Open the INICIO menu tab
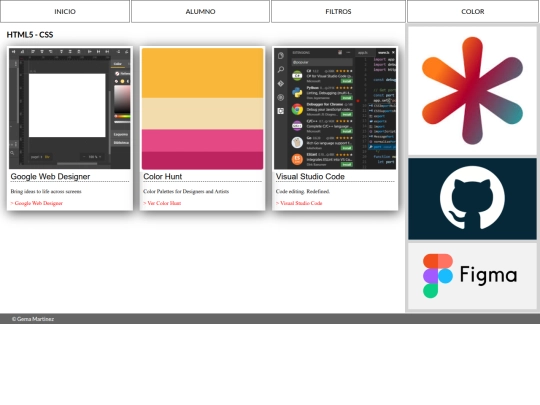Screen dimensions: 540x405 65,11
